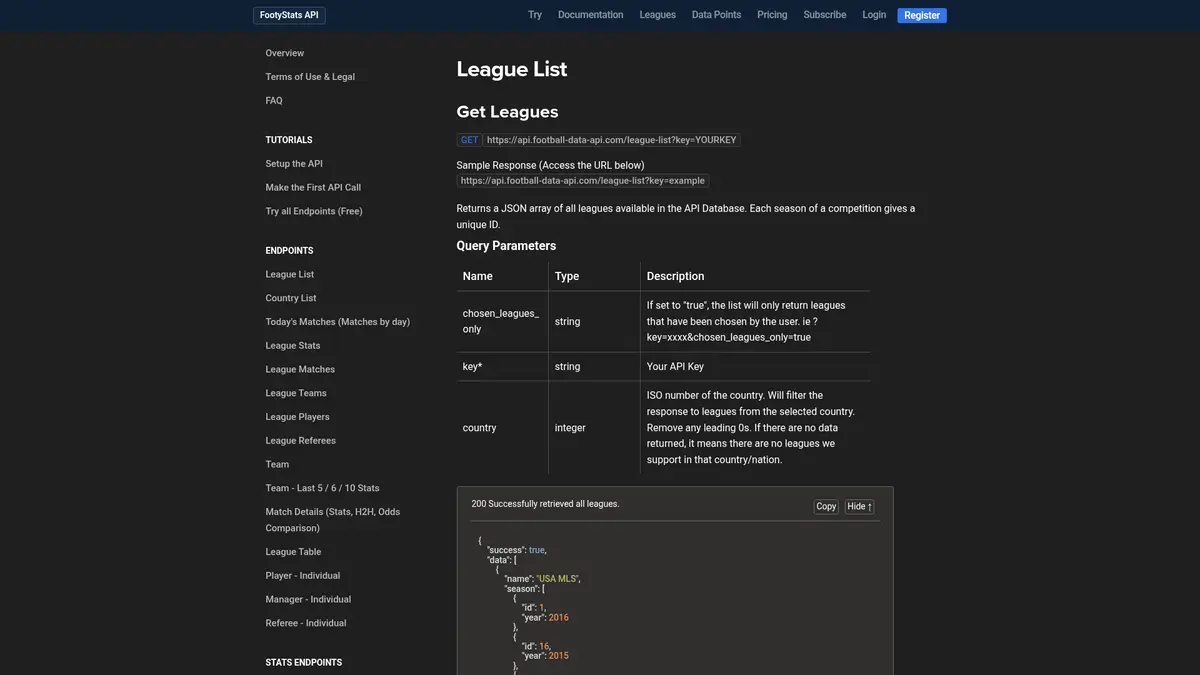Open the Team endpoint link
Image resolution: width=1200 pixels, height=675 pixels.
coord(277,465)
